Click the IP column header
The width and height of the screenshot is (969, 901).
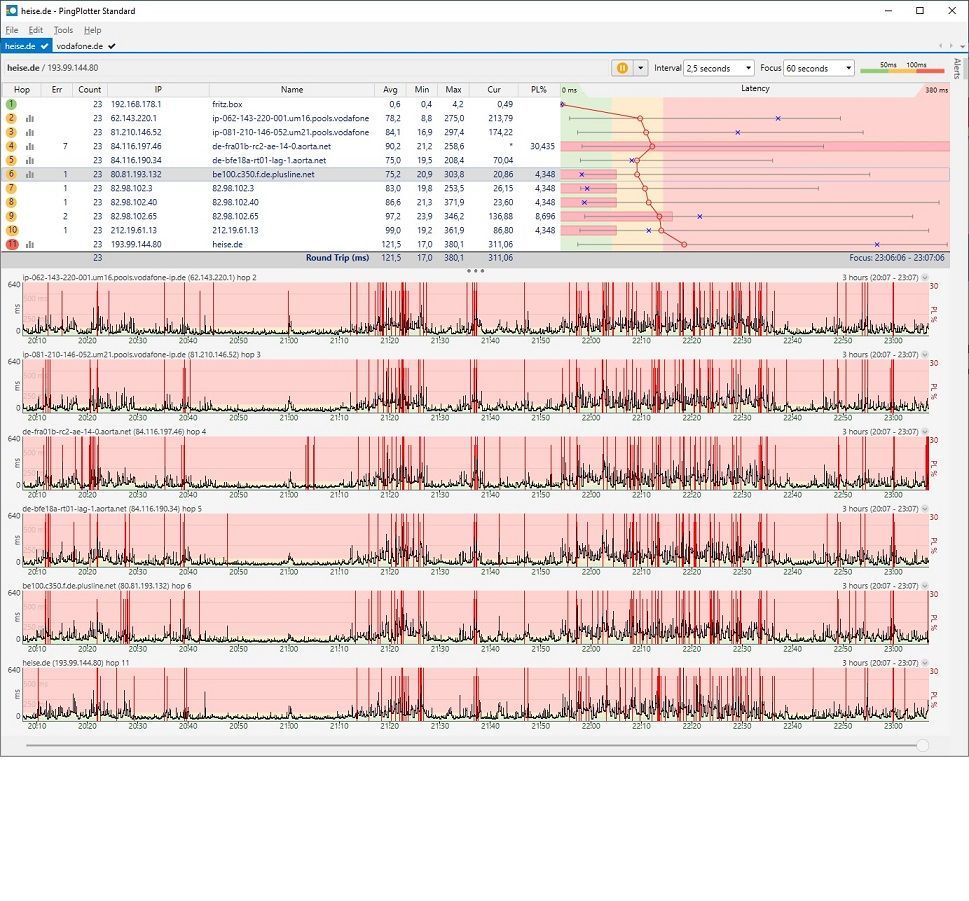[158, 90]
